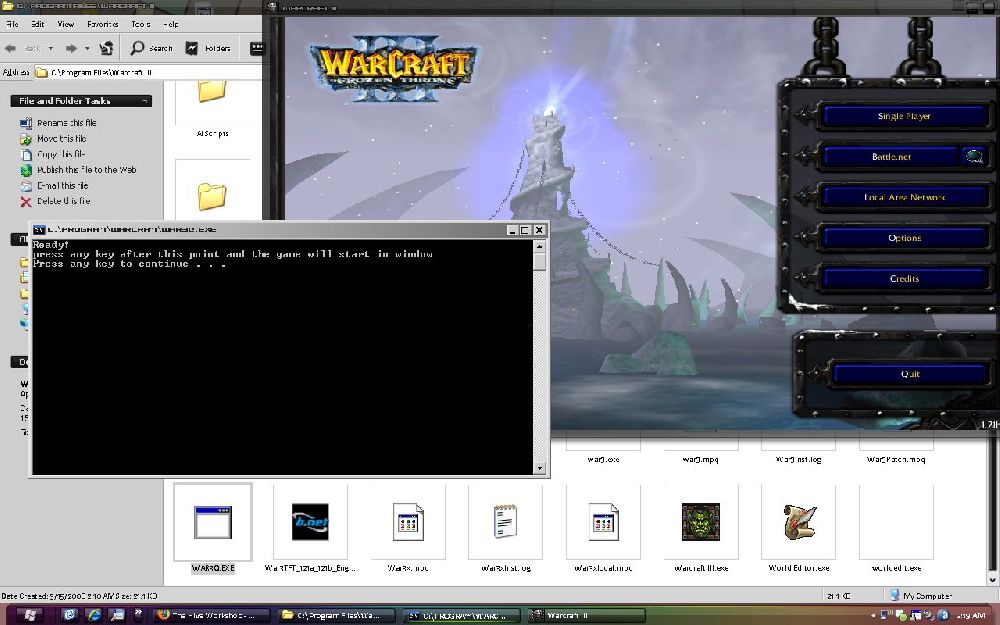Open the File menu in Explorer
The width and height of the screenshot is (1000, 625).
coord(12,24)
